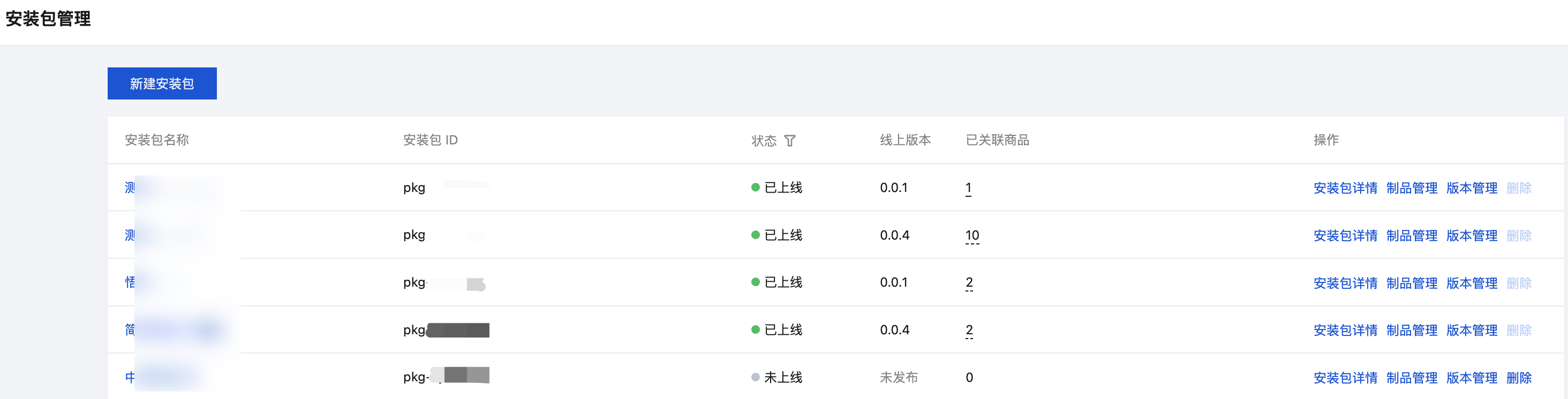The width and height of the screenshot is (1568, 399).
Task: Open 安装包详情 for the first row
Action: [1345, 188]
